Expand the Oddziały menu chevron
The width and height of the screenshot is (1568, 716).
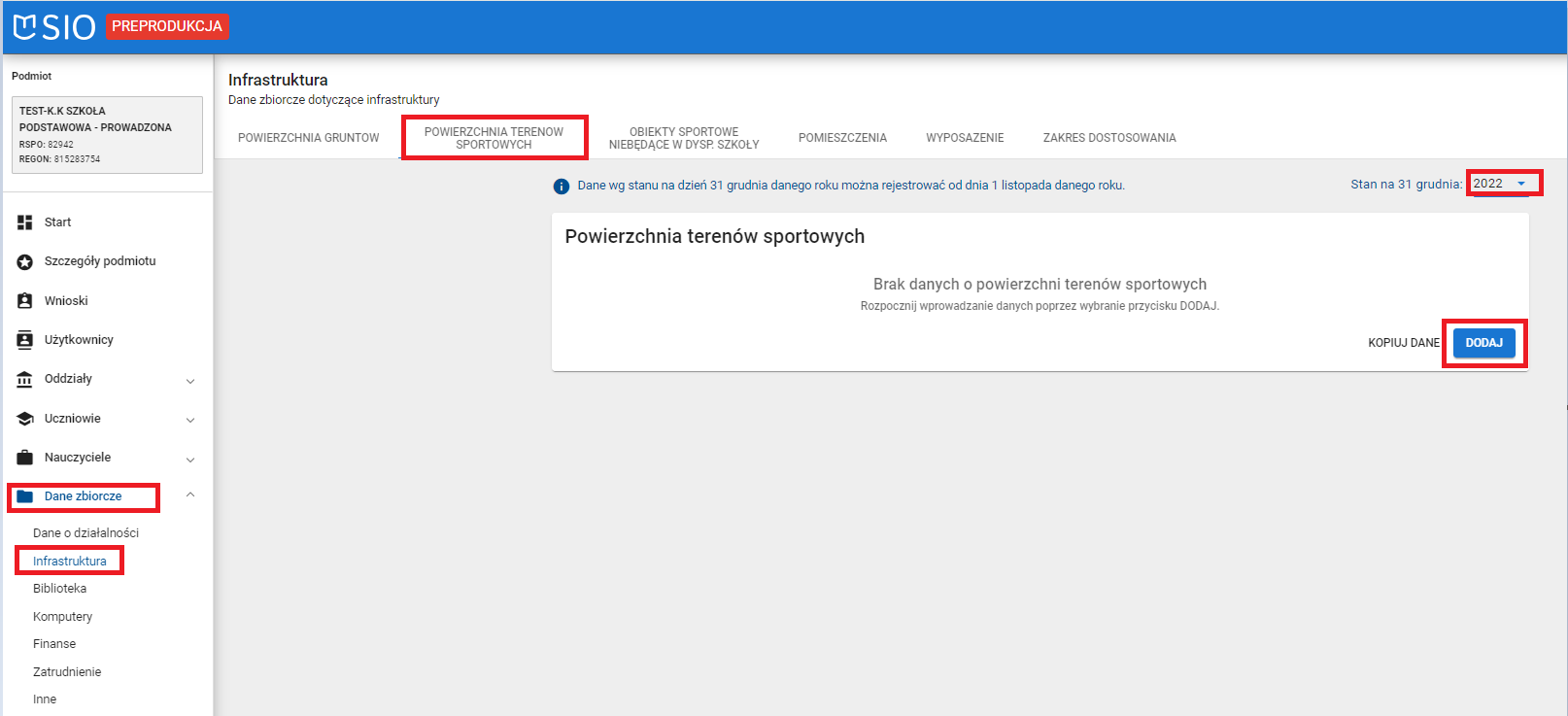(190, 381)
